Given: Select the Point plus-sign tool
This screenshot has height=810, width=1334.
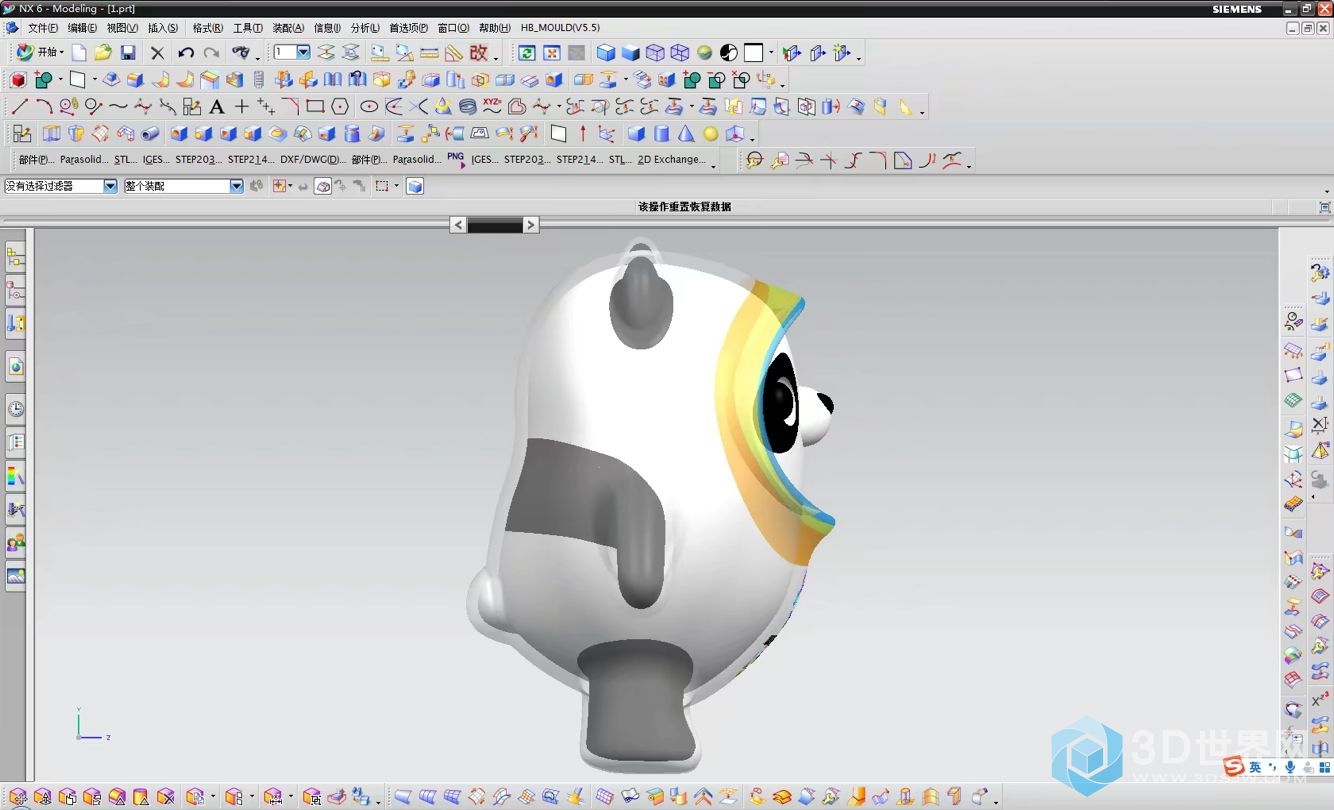Looking at the screenshot, I should point(241,106).
